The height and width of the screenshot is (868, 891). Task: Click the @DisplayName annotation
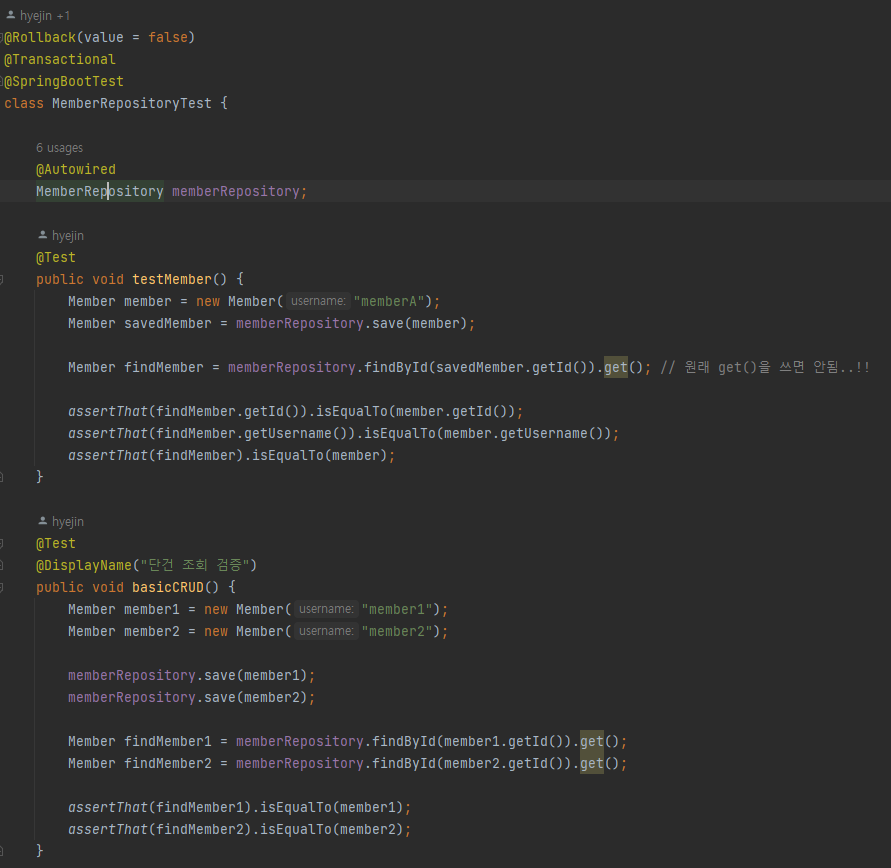84,566
